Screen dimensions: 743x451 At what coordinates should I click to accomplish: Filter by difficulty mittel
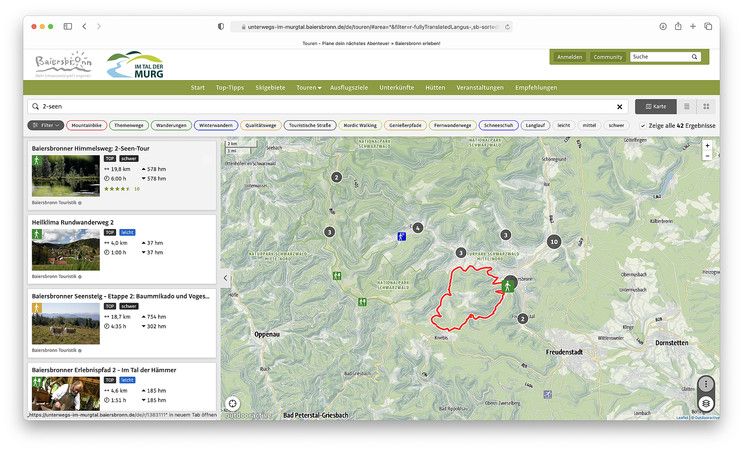point(589,126)
